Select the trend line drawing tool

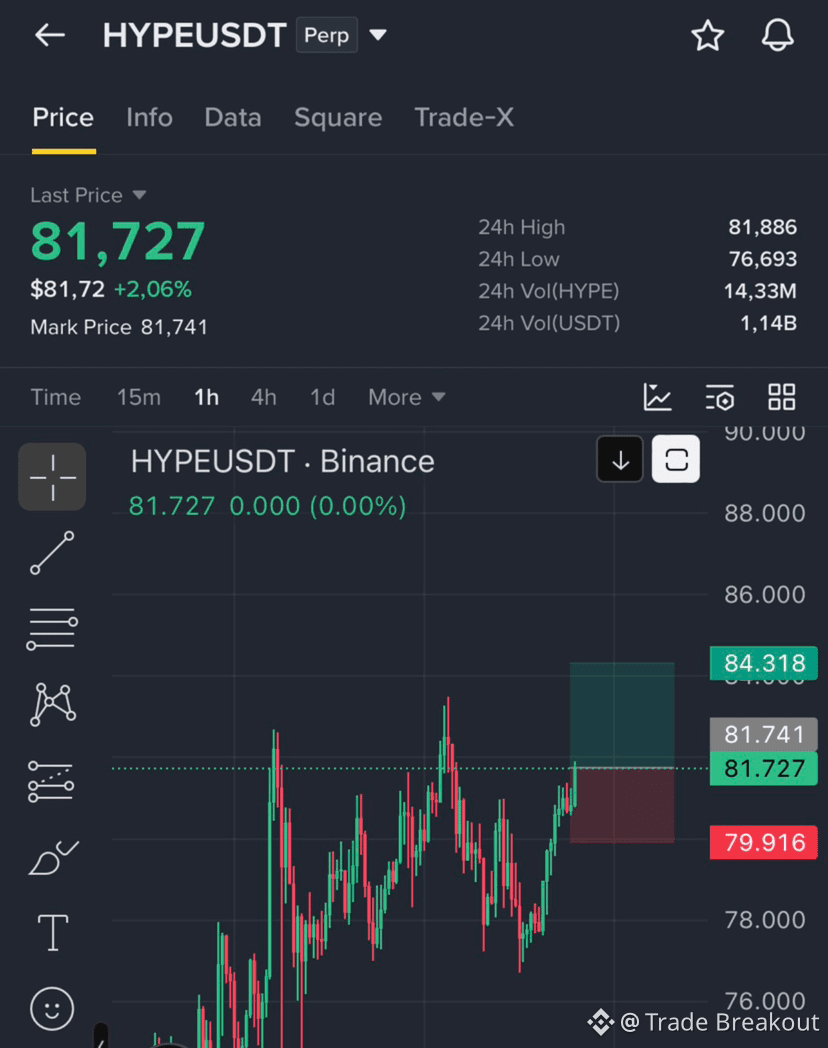point(52,553)
